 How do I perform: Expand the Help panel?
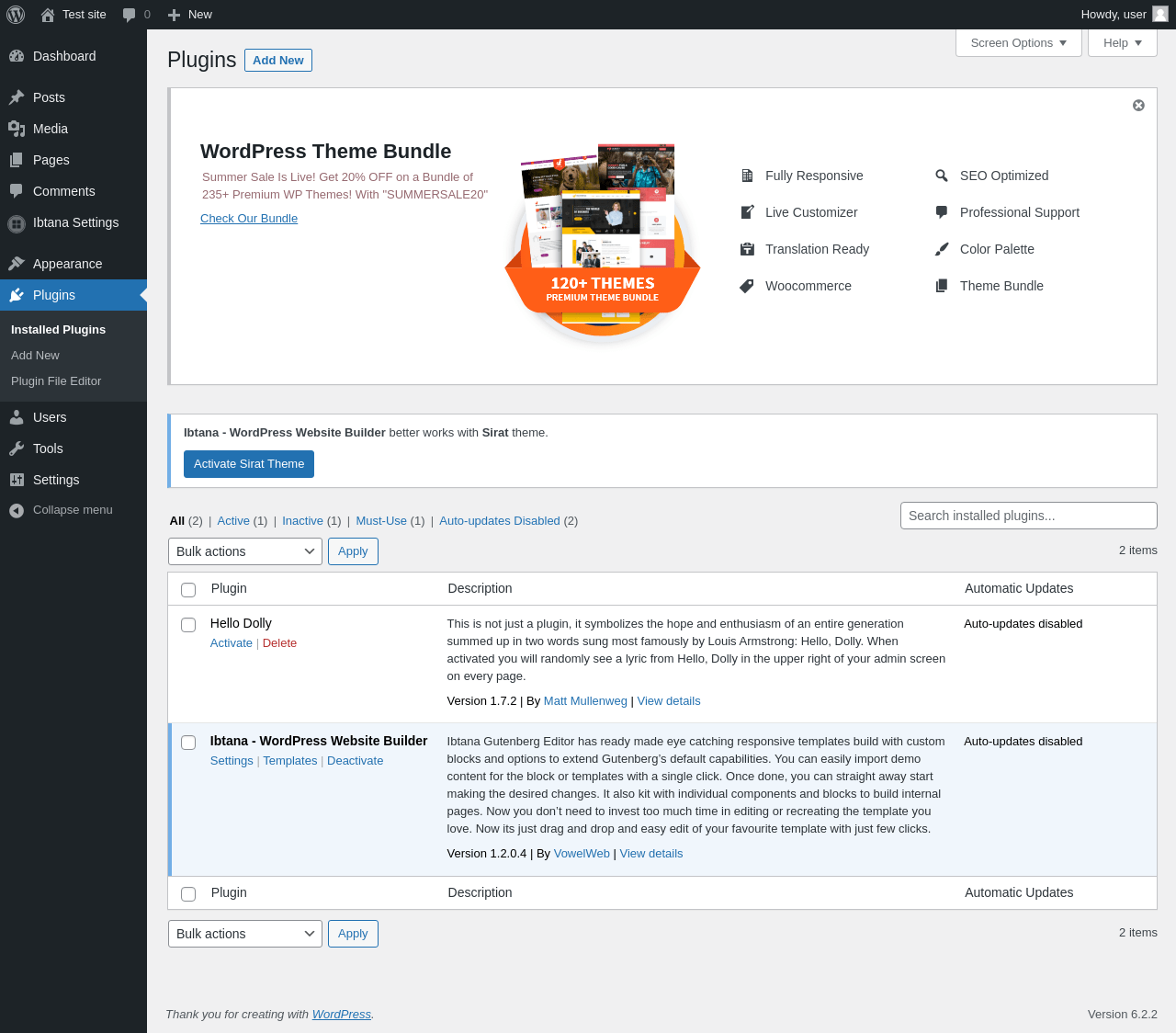point(1123,43)
